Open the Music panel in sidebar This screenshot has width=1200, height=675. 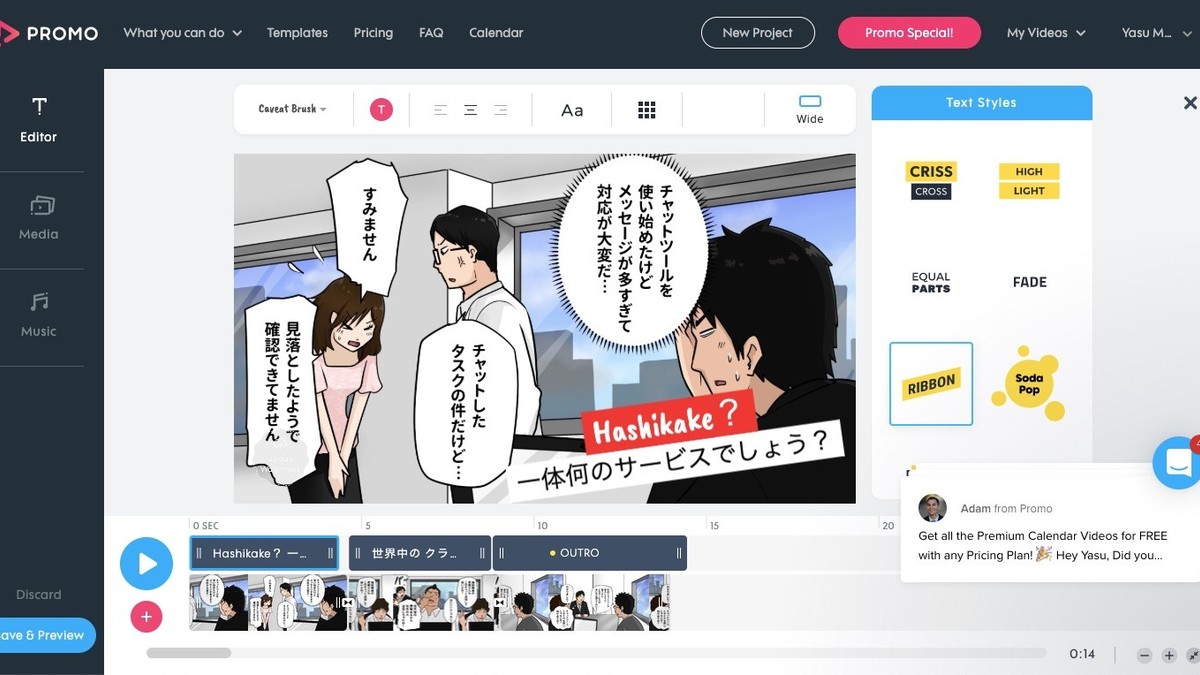click(x=39, y=315)
